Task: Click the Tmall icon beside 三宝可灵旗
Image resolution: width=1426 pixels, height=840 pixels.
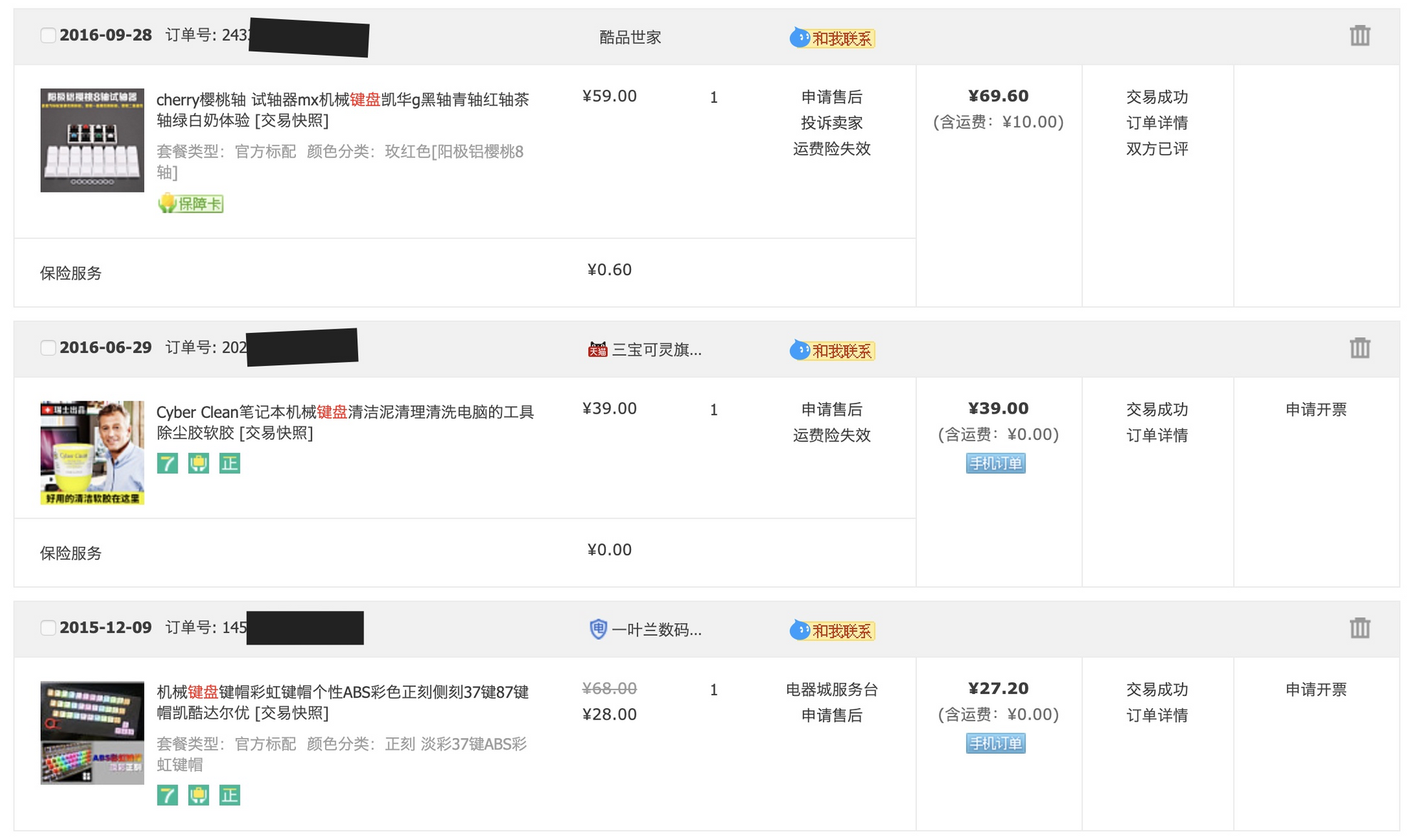Action: tap(597, 349)
